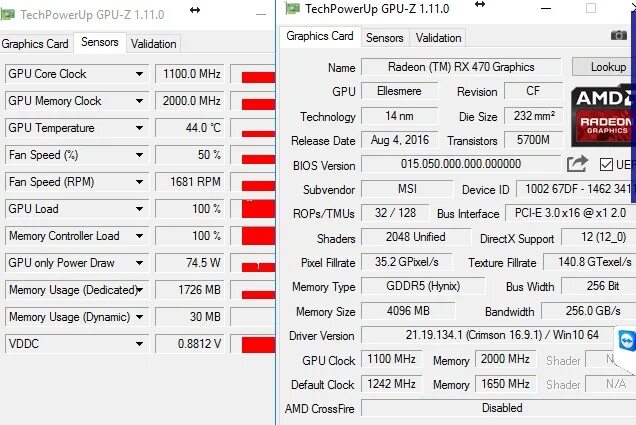Open Validation tab in right window
Screen dimensions: 636x425
[438, 38]
